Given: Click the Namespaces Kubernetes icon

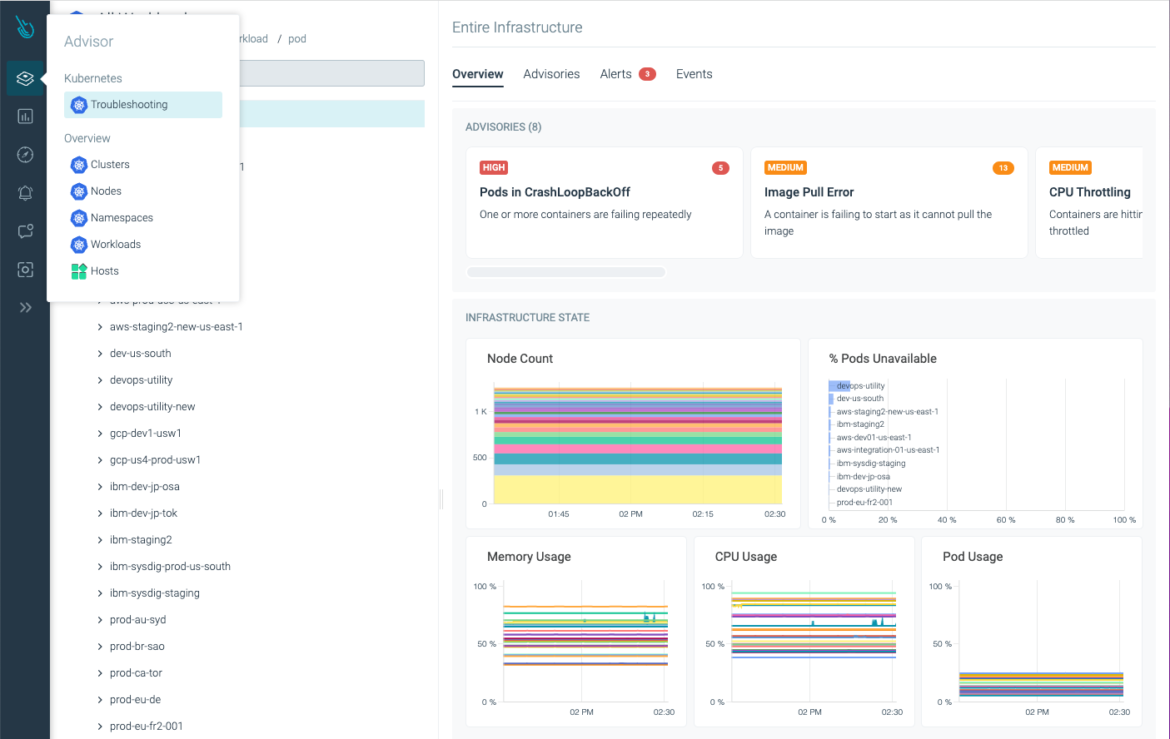Looking at the screenshot, I should (x=79, y=218).
